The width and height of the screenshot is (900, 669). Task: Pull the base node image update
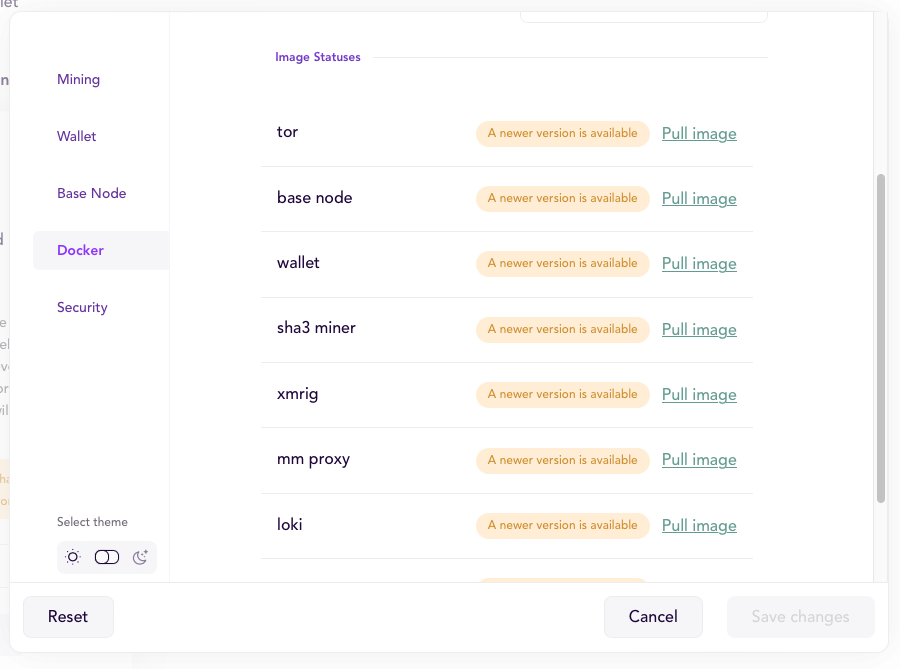[698, 198]
